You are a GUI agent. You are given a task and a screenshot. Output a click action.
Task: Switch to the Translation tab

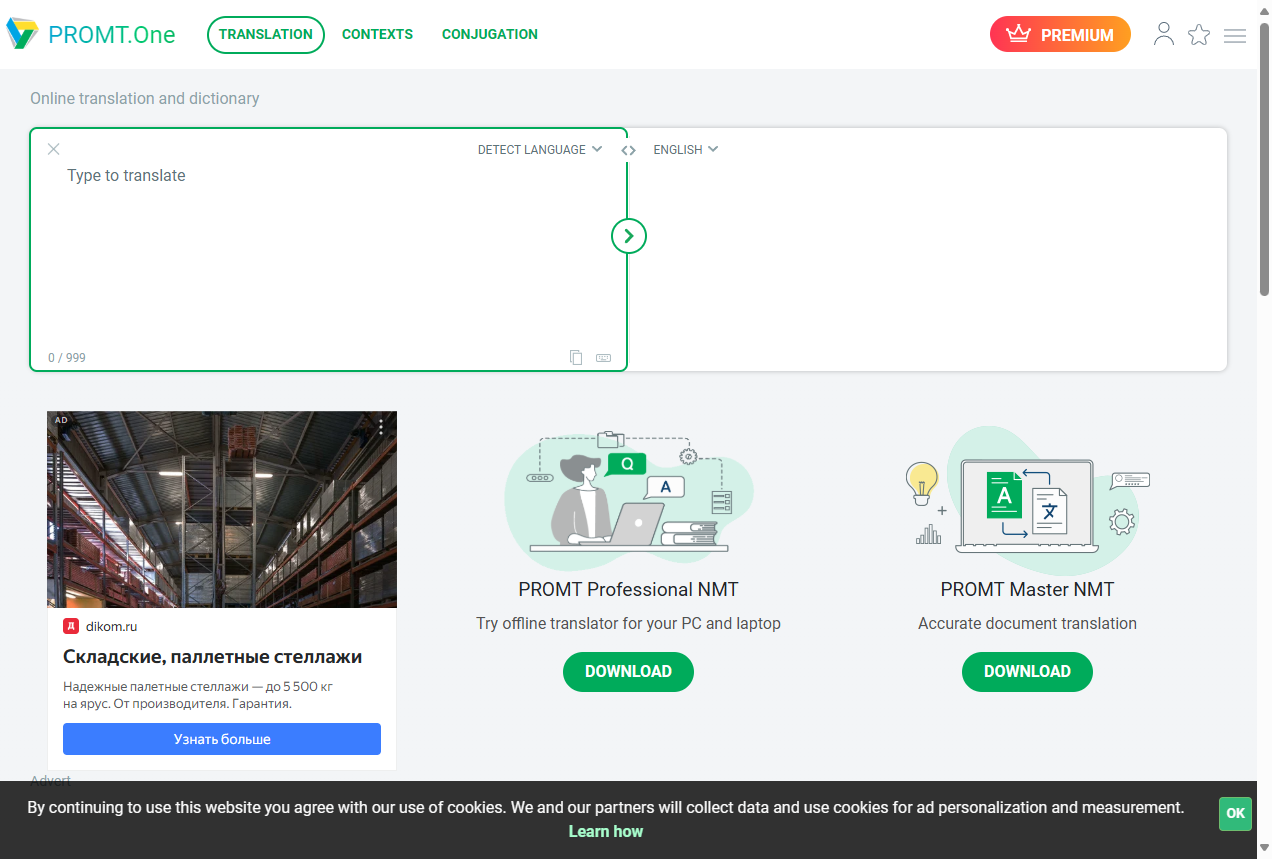coord(266,34)
